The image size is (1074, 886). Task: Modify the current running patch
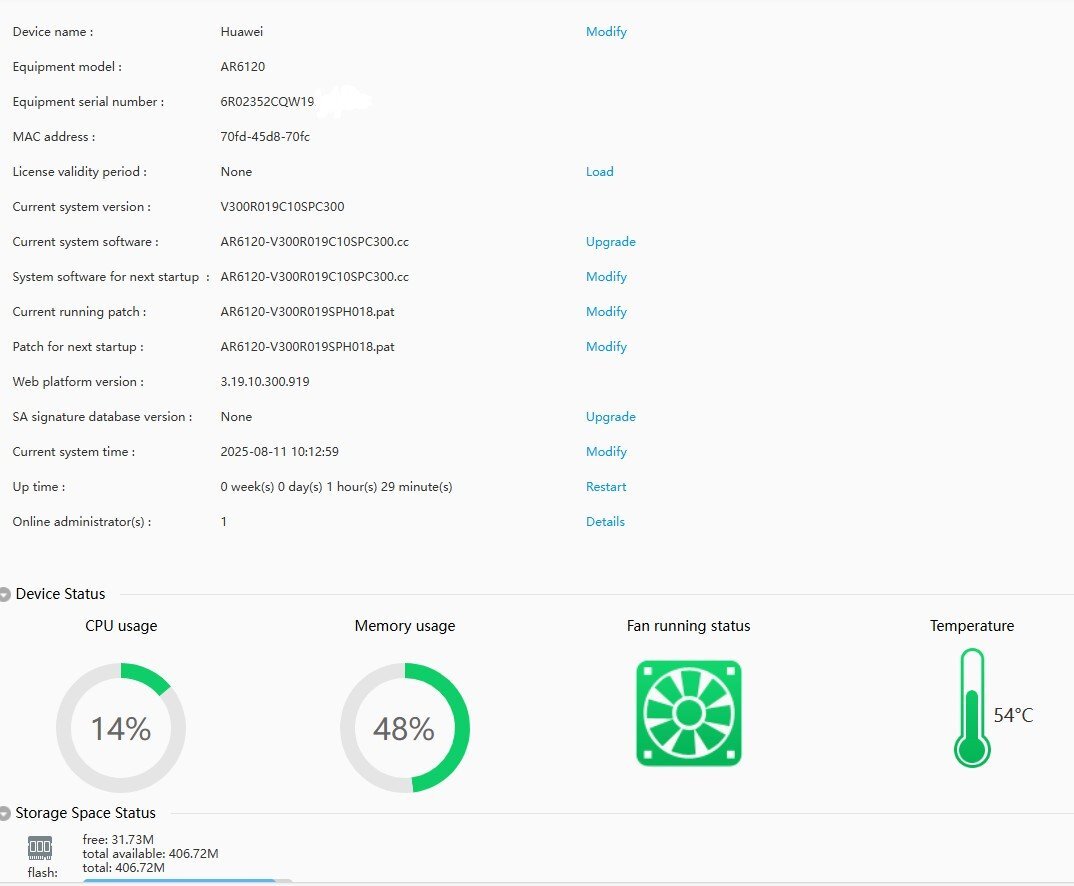pos(606,312)
